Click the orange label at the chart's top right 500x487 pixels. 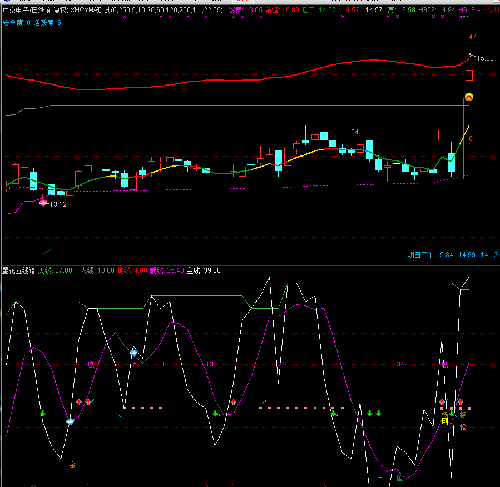pos(472,36)
